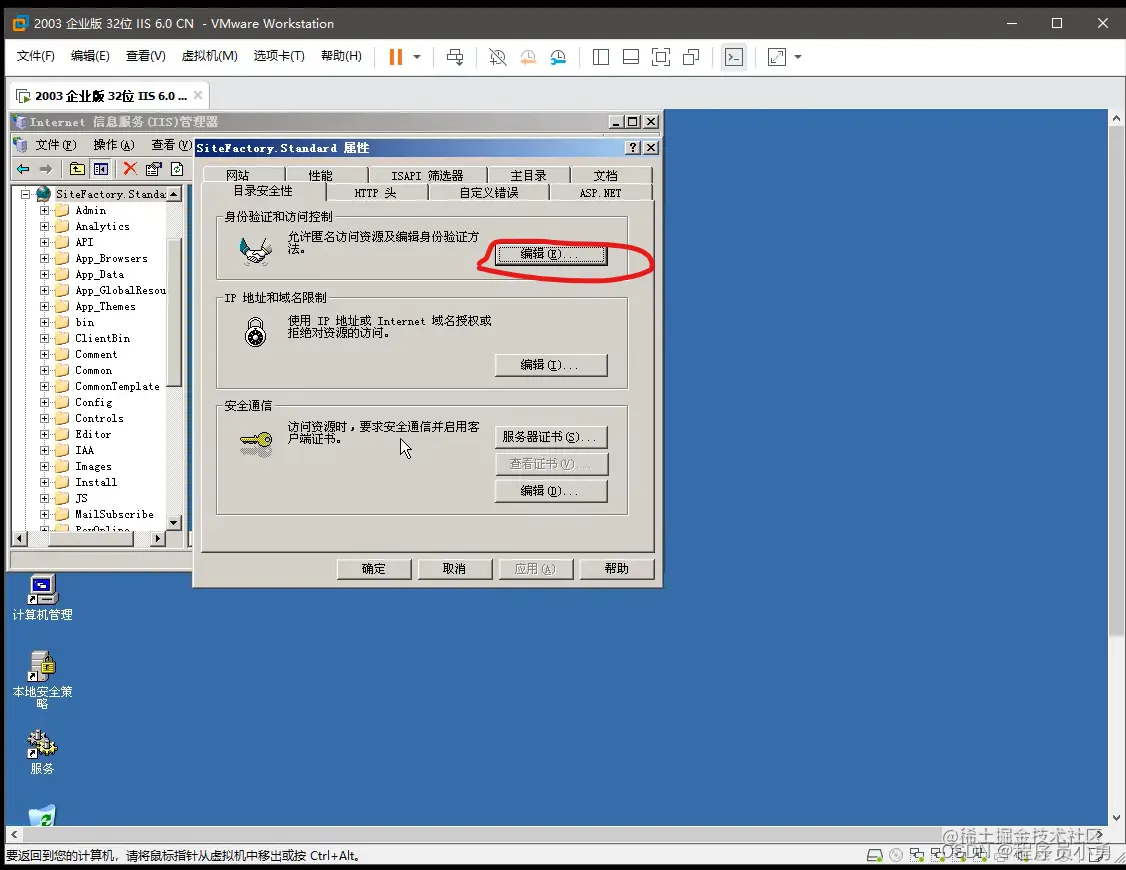Enter VMware full screen mode

click(661, 57)
